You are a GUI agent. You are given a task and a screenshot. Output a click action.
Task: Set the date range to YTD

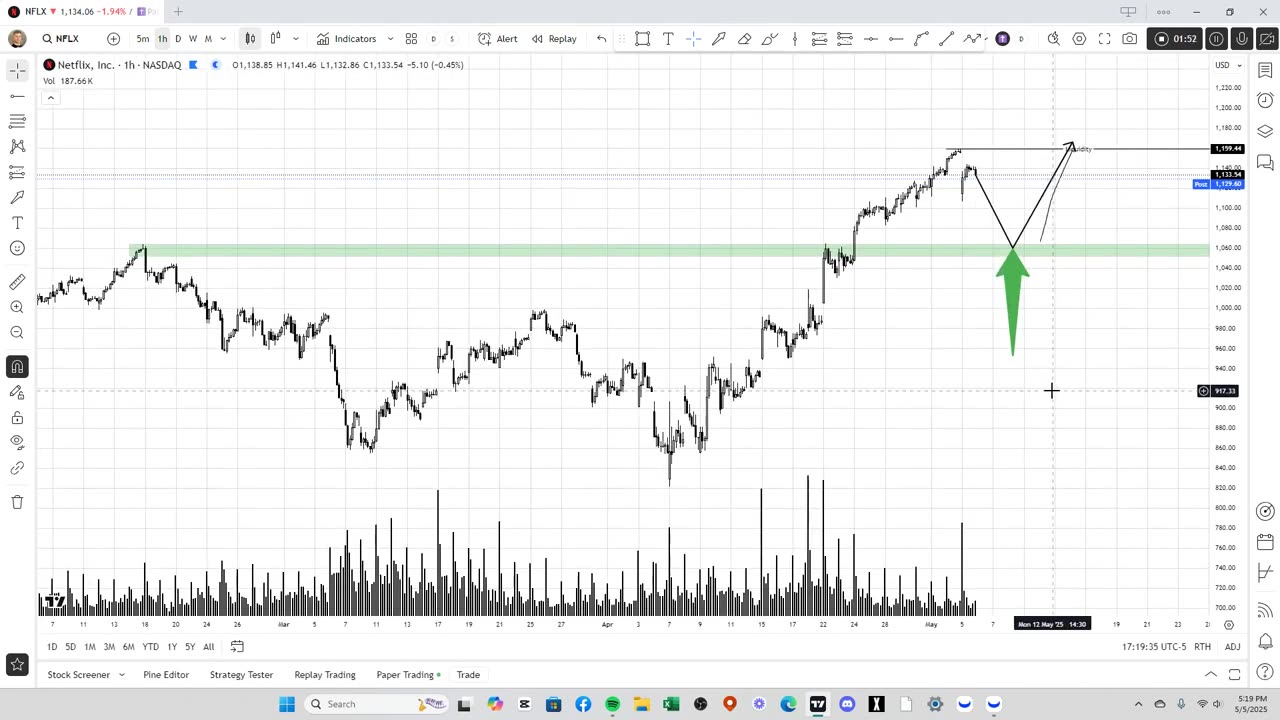[150, 647]
